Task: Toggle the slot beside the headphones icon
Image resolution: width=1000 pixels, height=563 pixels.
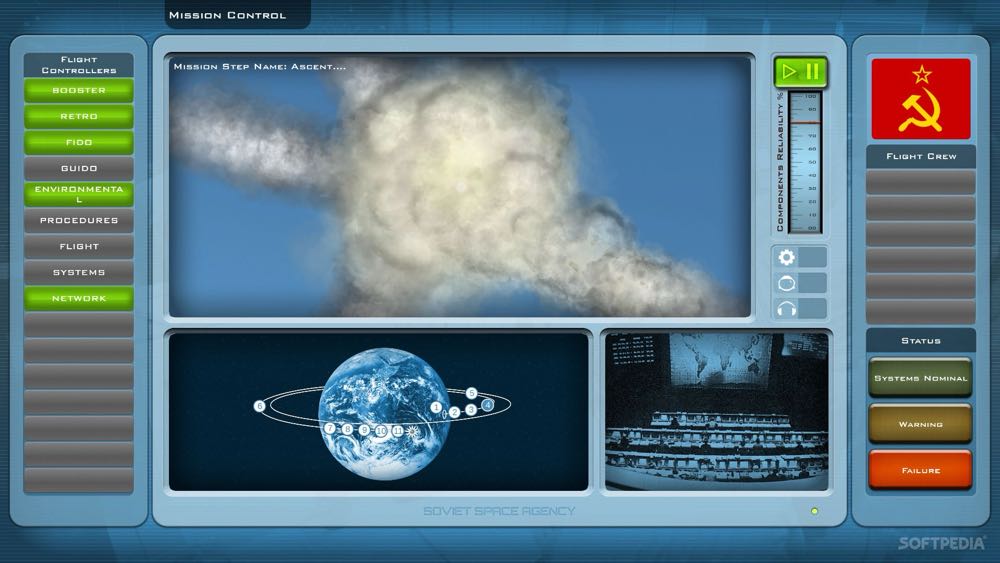Action: 812,309
